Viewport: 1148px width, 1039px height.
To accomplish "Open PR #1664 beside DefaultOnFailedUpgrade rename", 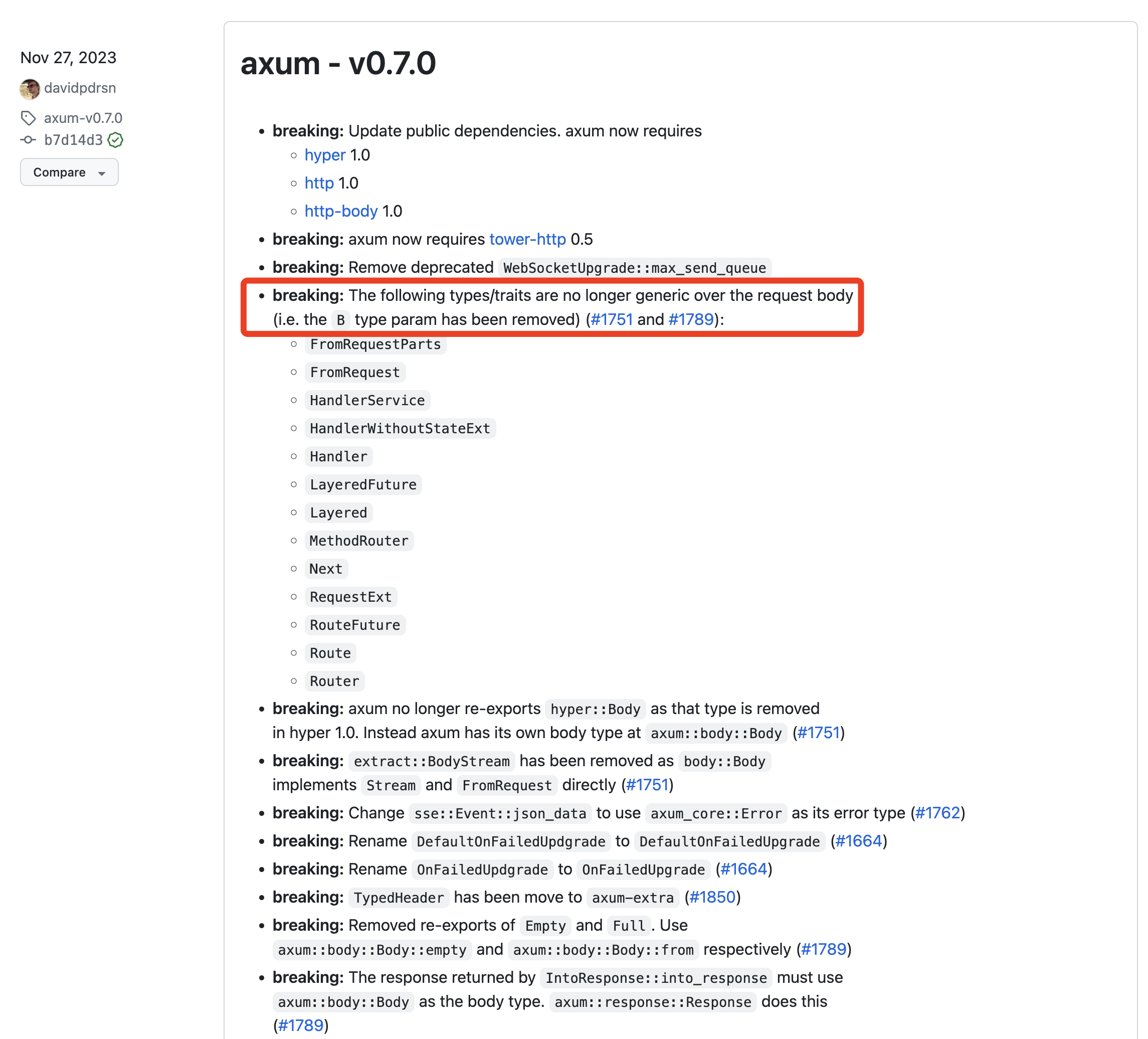I will [858, 840].
